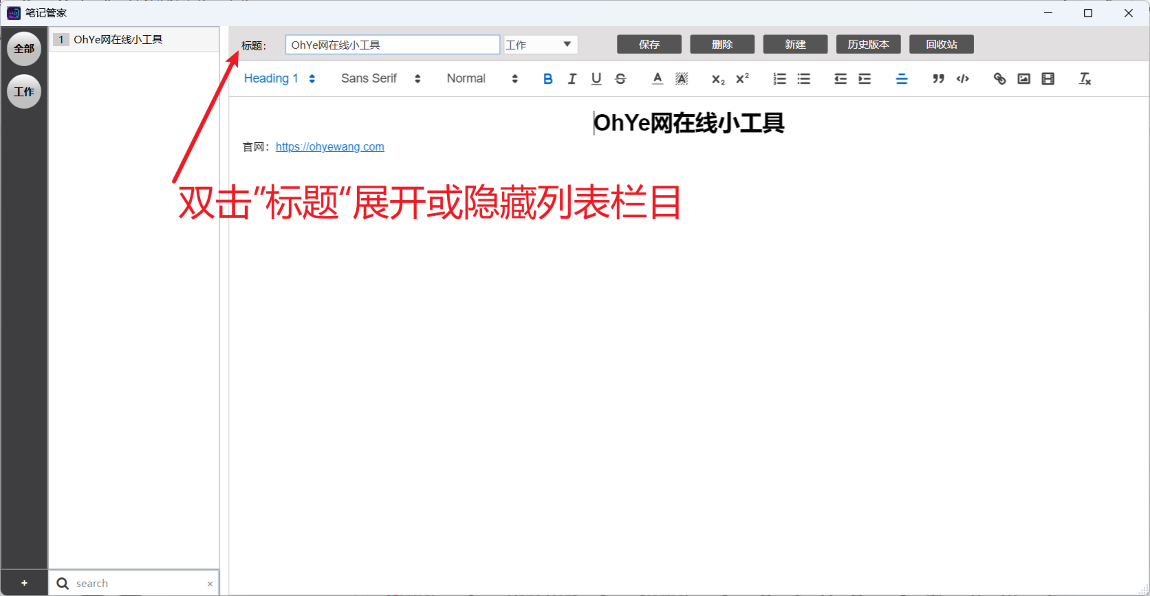1150x596 pixels.
Task: Expand the 工作 category dropdown
Action: [541, 45]
